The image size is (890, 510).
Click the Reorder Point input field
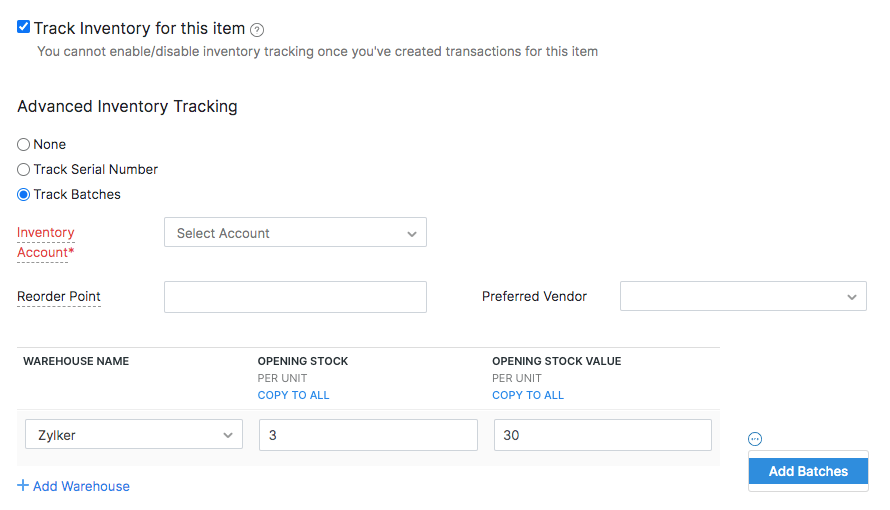click(295, 297)
